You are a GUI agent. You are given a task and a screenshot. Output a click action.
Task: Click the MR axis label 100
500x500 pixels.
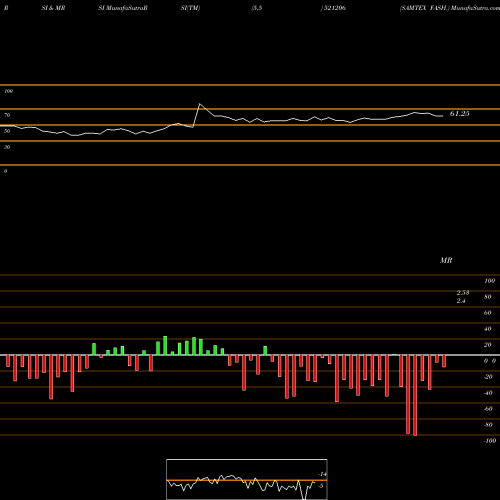[x=489, y=281]
